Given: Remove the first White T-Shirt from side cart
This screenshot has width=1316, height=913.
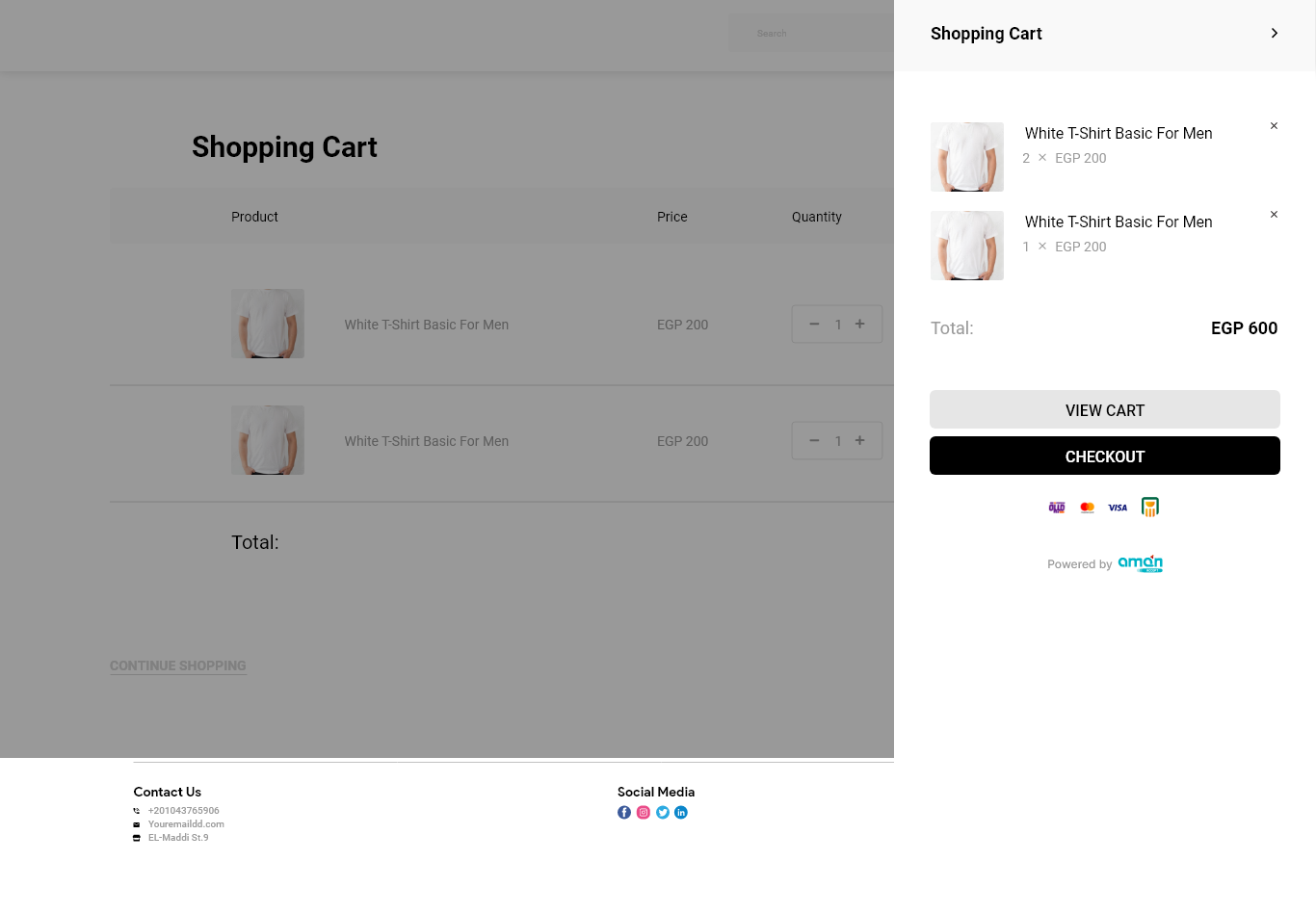Looking at the screenshot, I should [x=1274, y=126].
